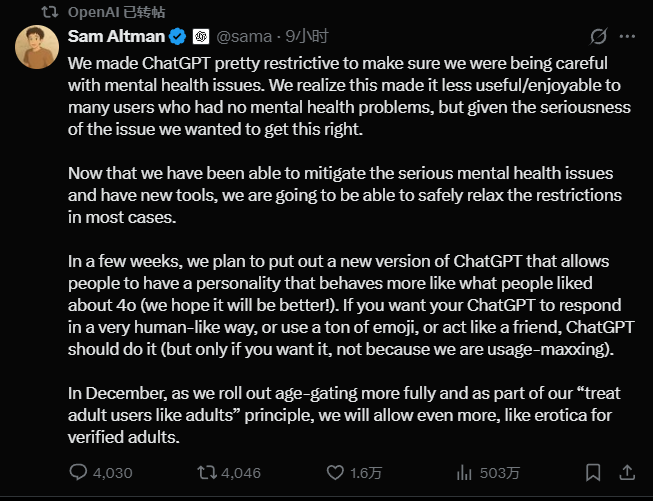
Task: Bookmark this post
Action: (593, 472)
